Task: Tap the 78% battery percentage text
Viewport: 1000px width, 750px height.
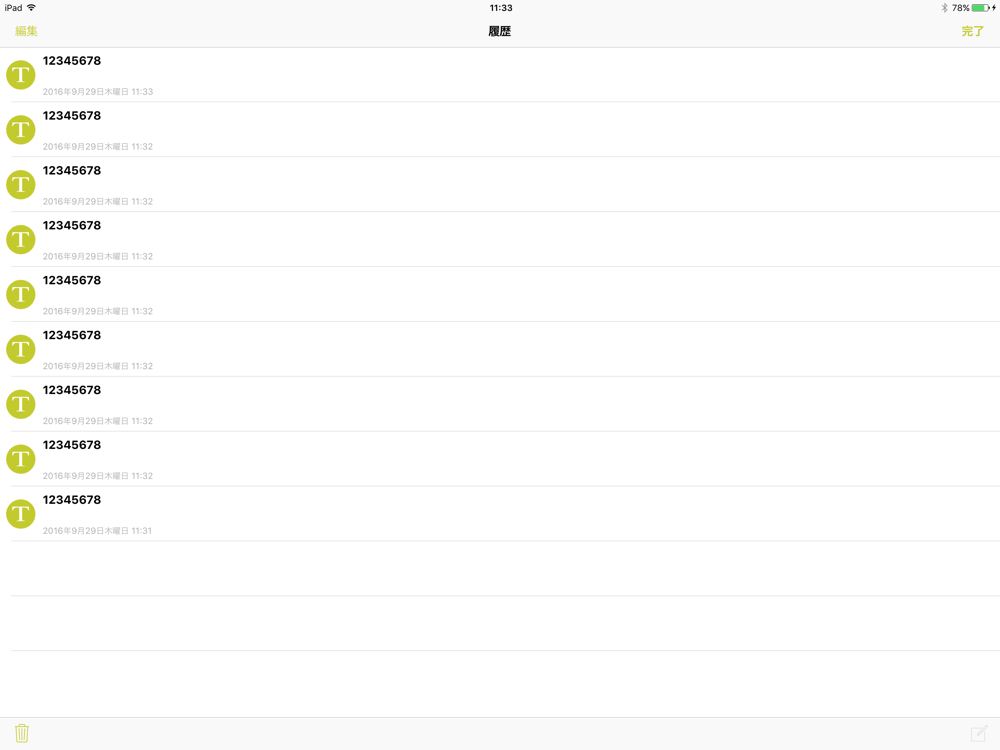Action: (x=960, y=8)
